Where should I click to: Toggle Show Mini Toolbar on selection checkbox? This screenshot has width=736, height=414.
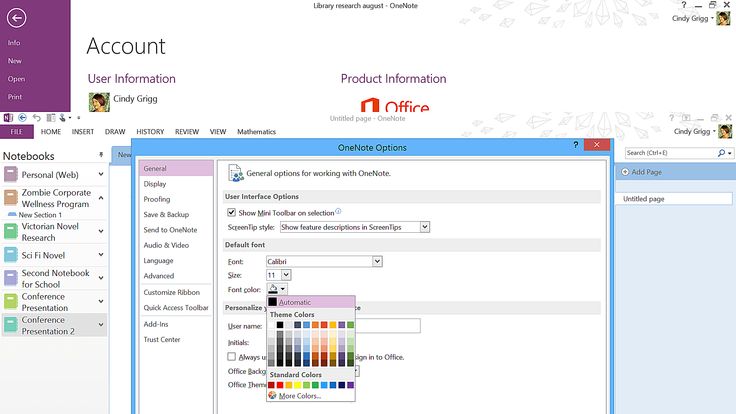(x=231, y=213)
